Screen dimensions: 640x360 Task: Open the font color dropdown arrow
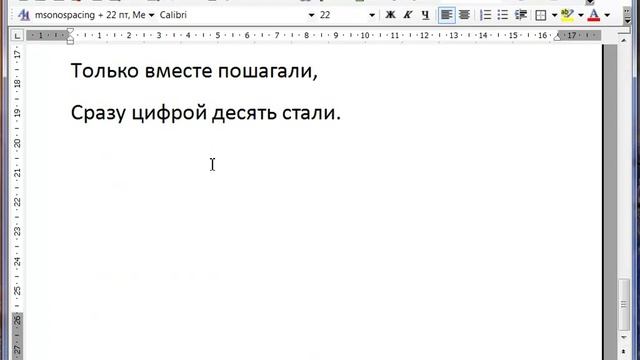[607, 16]
